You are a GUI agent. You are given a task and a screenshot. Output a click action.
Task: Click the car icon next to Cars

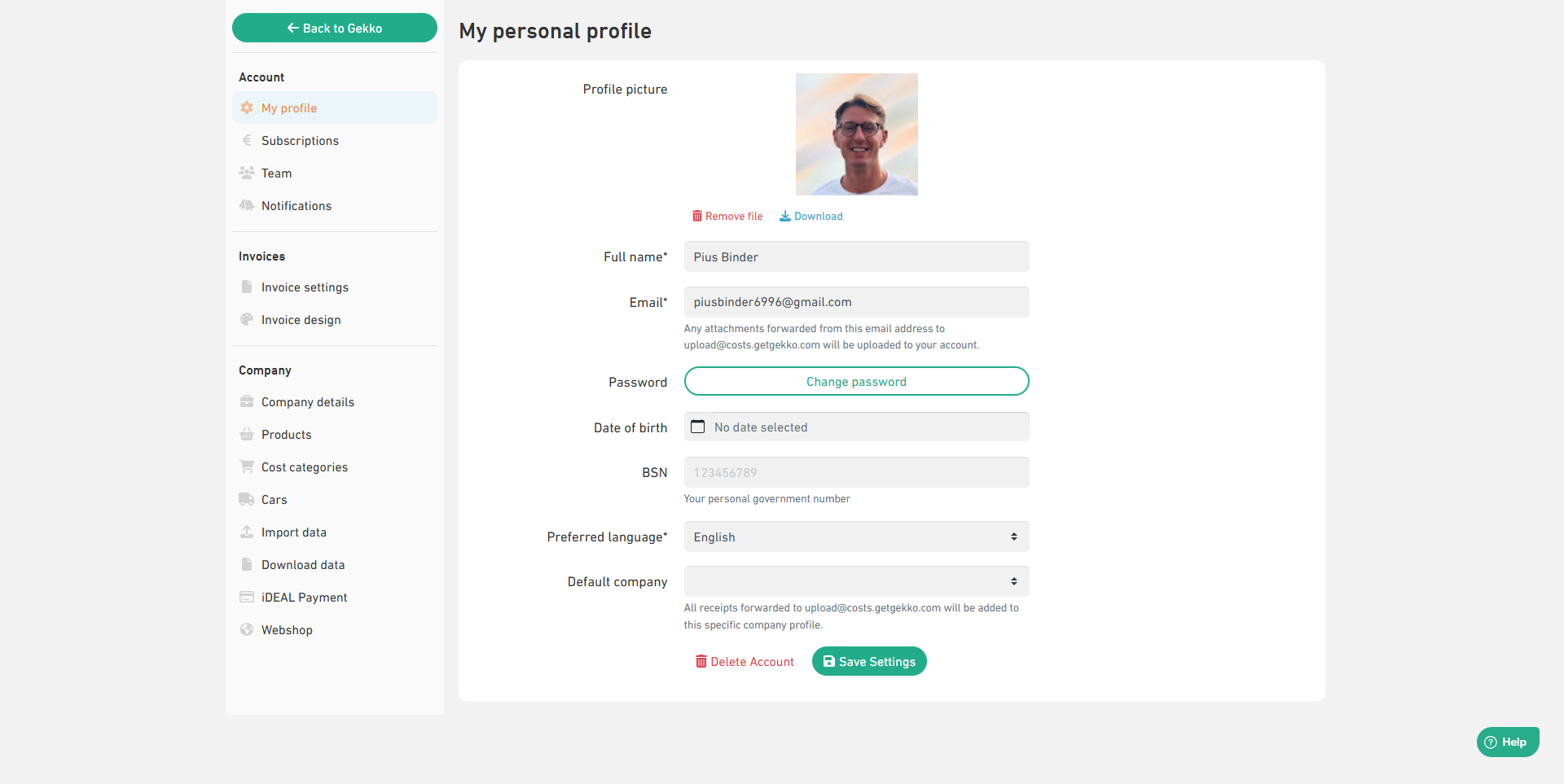pos(247,499)
